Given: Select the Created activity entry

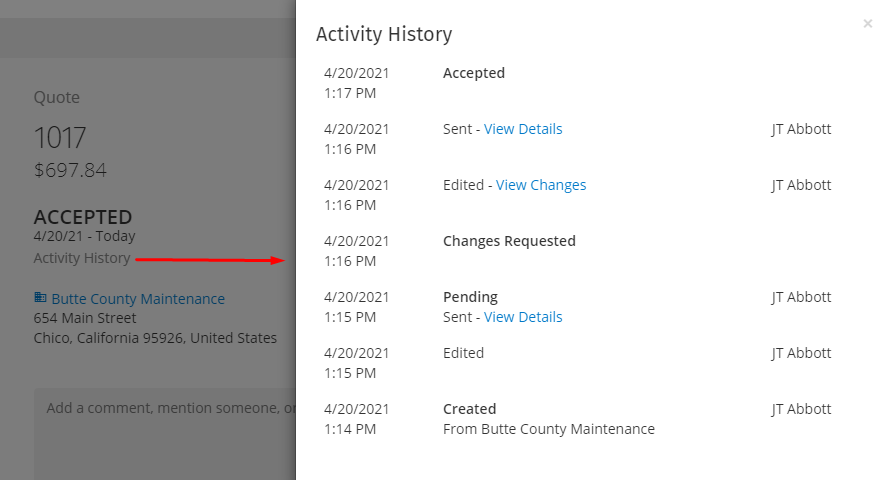Looking at the screenshot, I should point(469,409).
